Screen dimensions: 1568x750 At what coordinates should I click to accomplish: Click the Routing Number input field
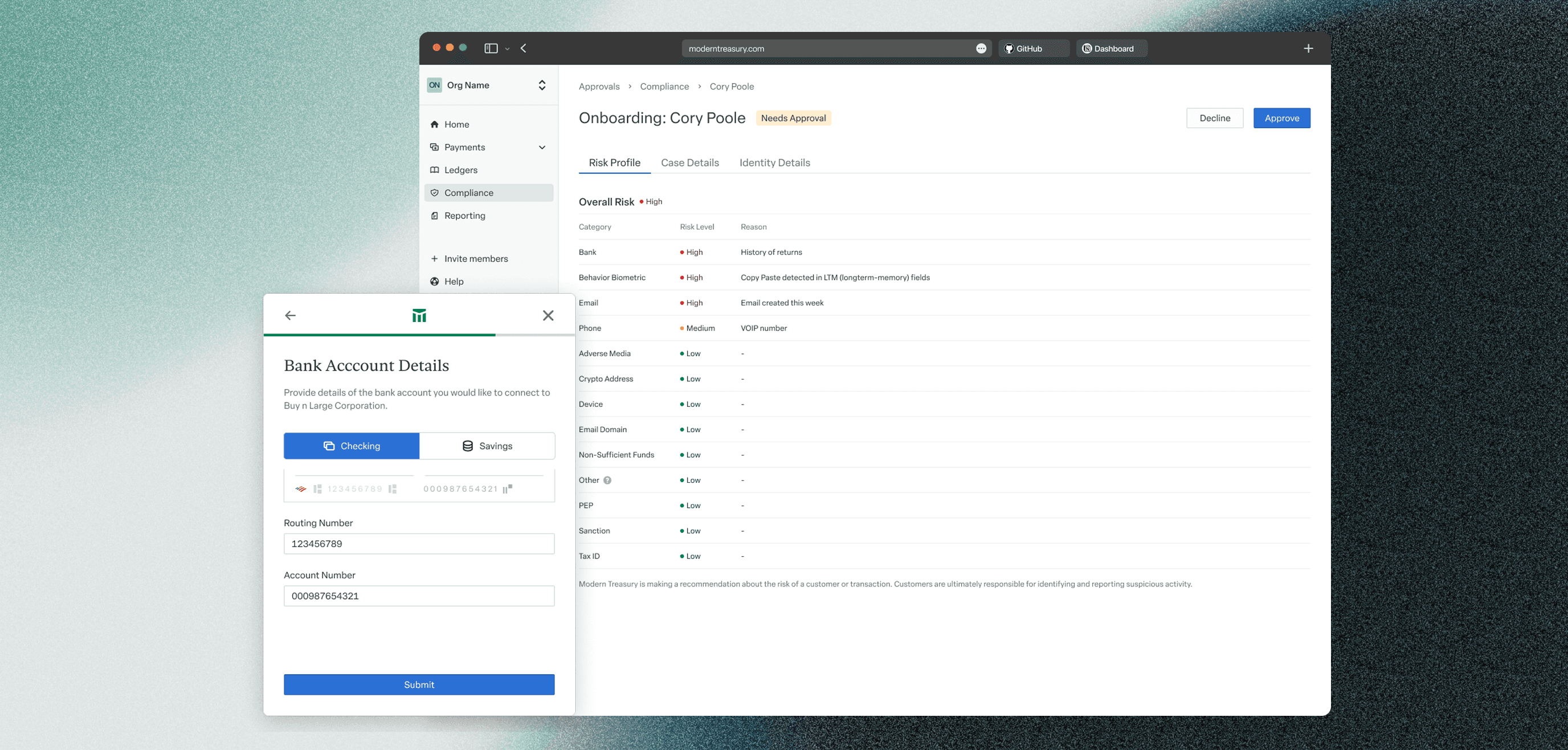tap(419, 544)
